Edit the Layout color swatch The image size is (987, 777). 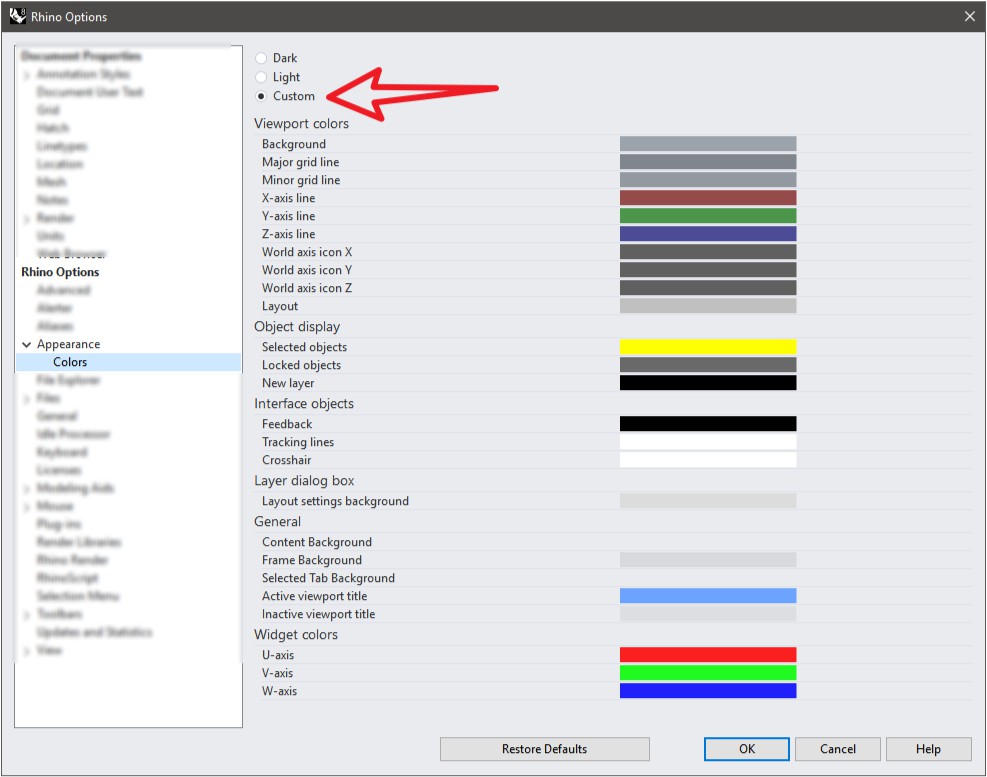[708, 305]
